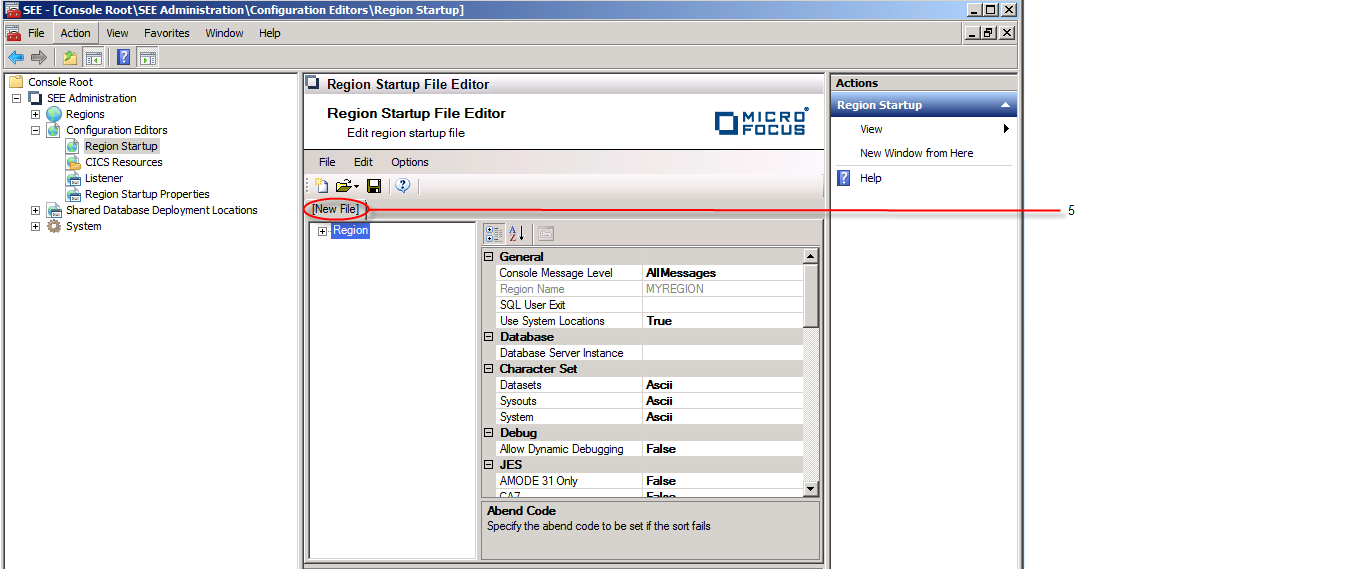The height and width of the screenshot is (569, 1360).
Task: Click the New file icon in editor toolbar
Action: 322,186
